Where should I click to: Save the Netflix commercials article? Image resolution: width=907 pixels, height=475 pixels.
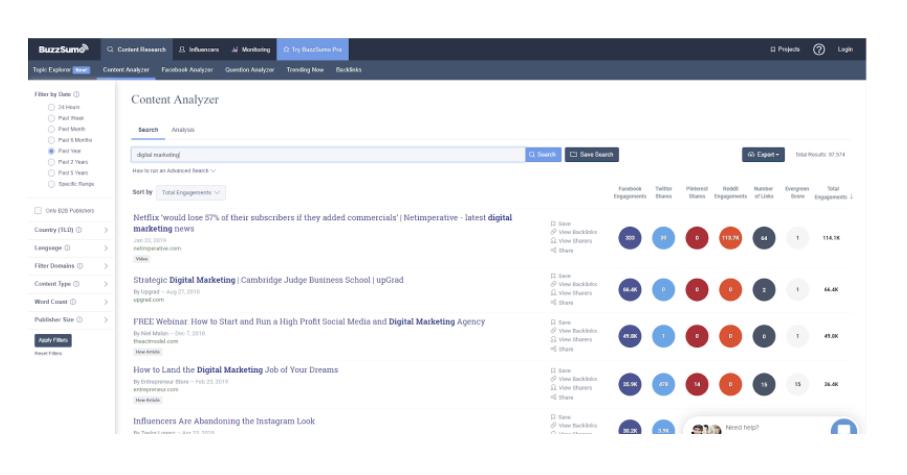(x=561, y=223)
